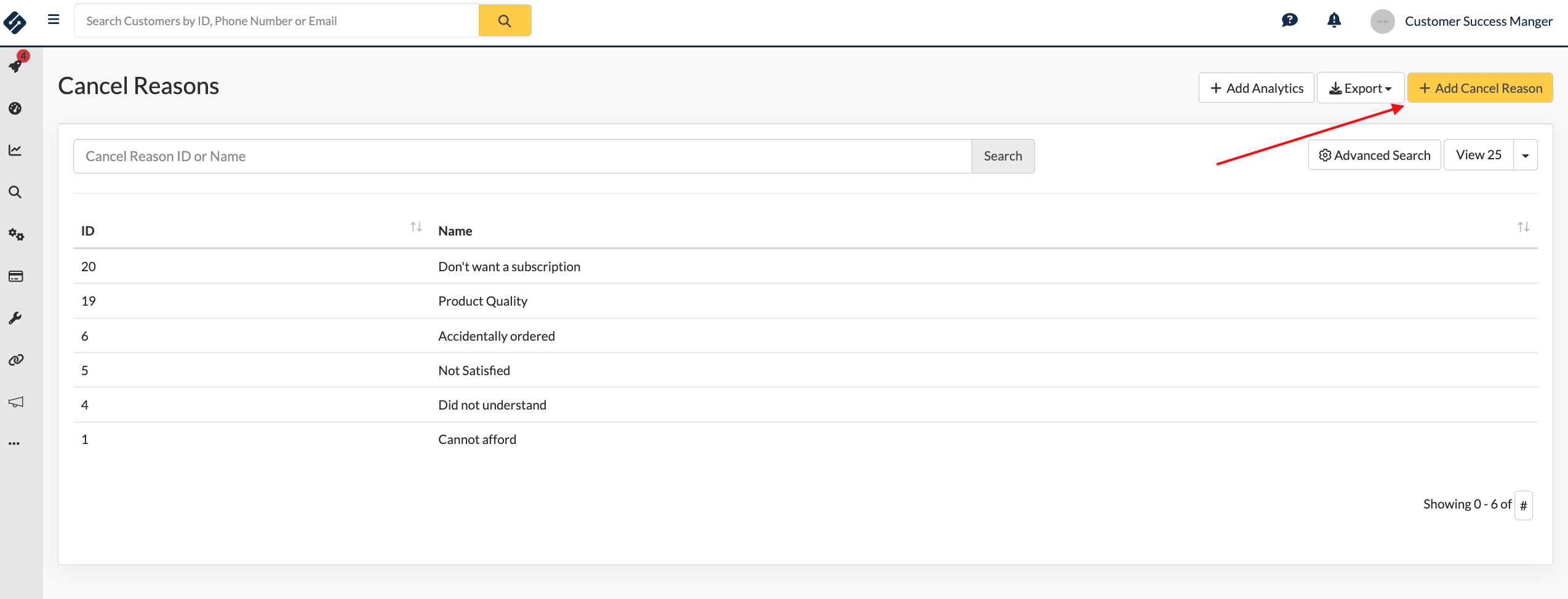
Task: Expand the Export dropdown
Action: point(1360,88)
